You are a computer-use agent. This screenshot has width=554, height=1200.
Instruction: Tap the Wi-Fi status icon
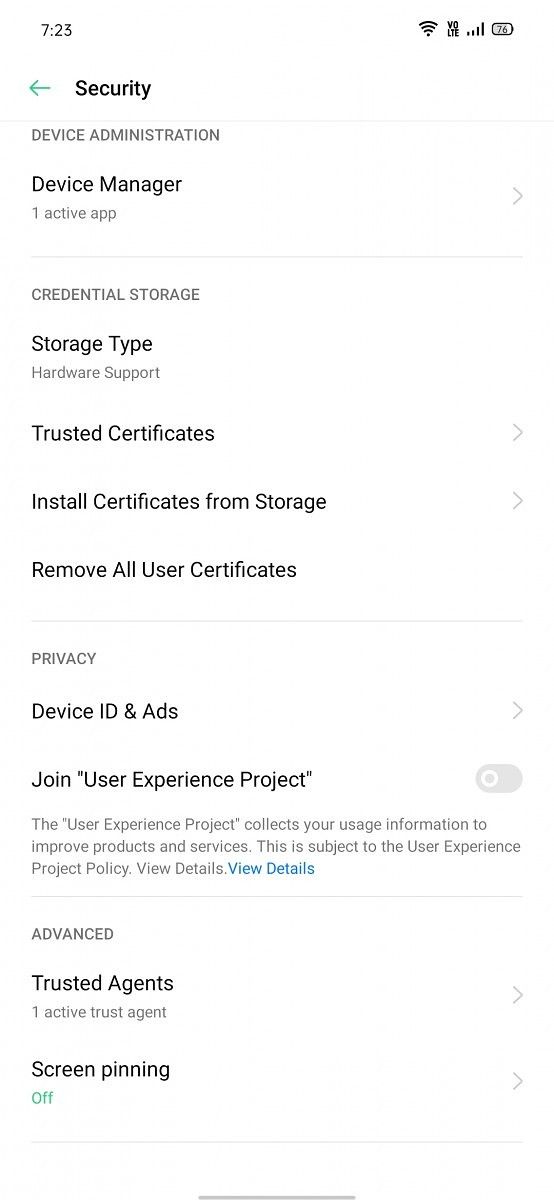point(428,29)
